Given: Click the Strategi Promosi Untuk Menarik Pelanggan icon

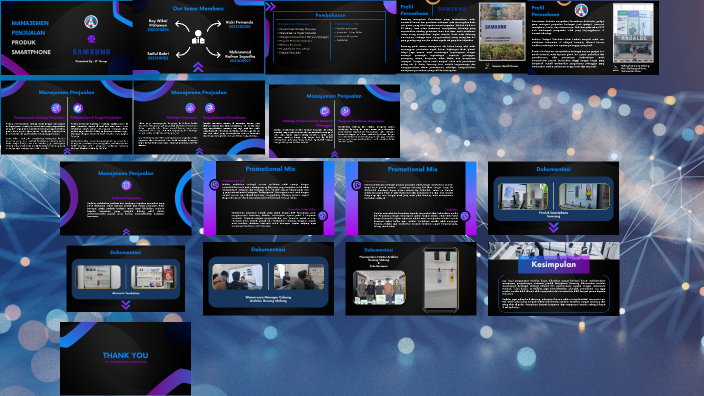Looking at the screenshot, I should point(325,111).
